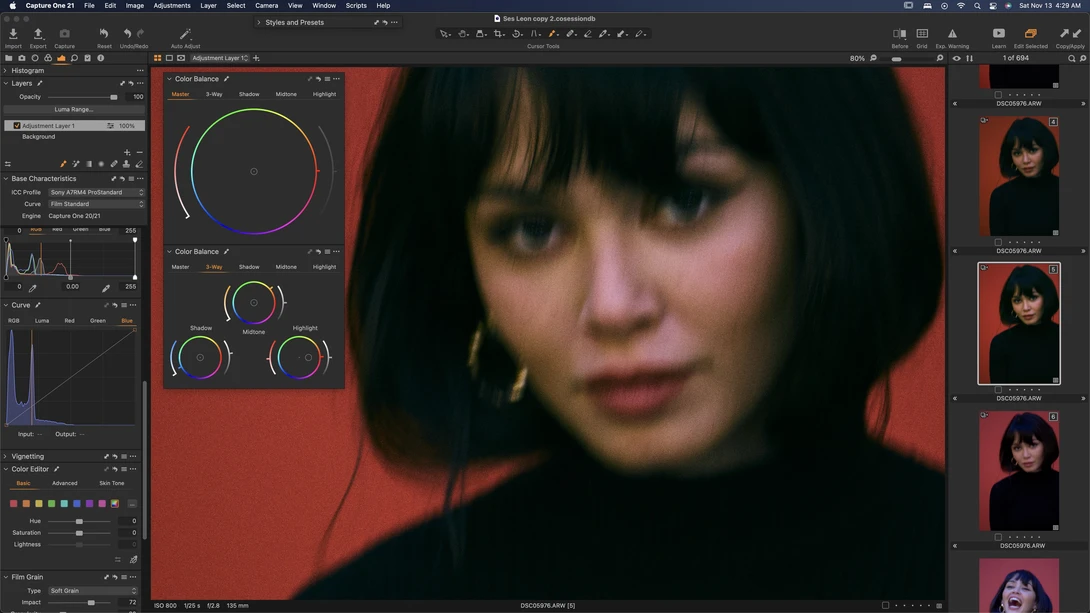1090x613 pixels.
Task: Select the blue color swatch in Color Editor
Action: [x=76, y=504]
